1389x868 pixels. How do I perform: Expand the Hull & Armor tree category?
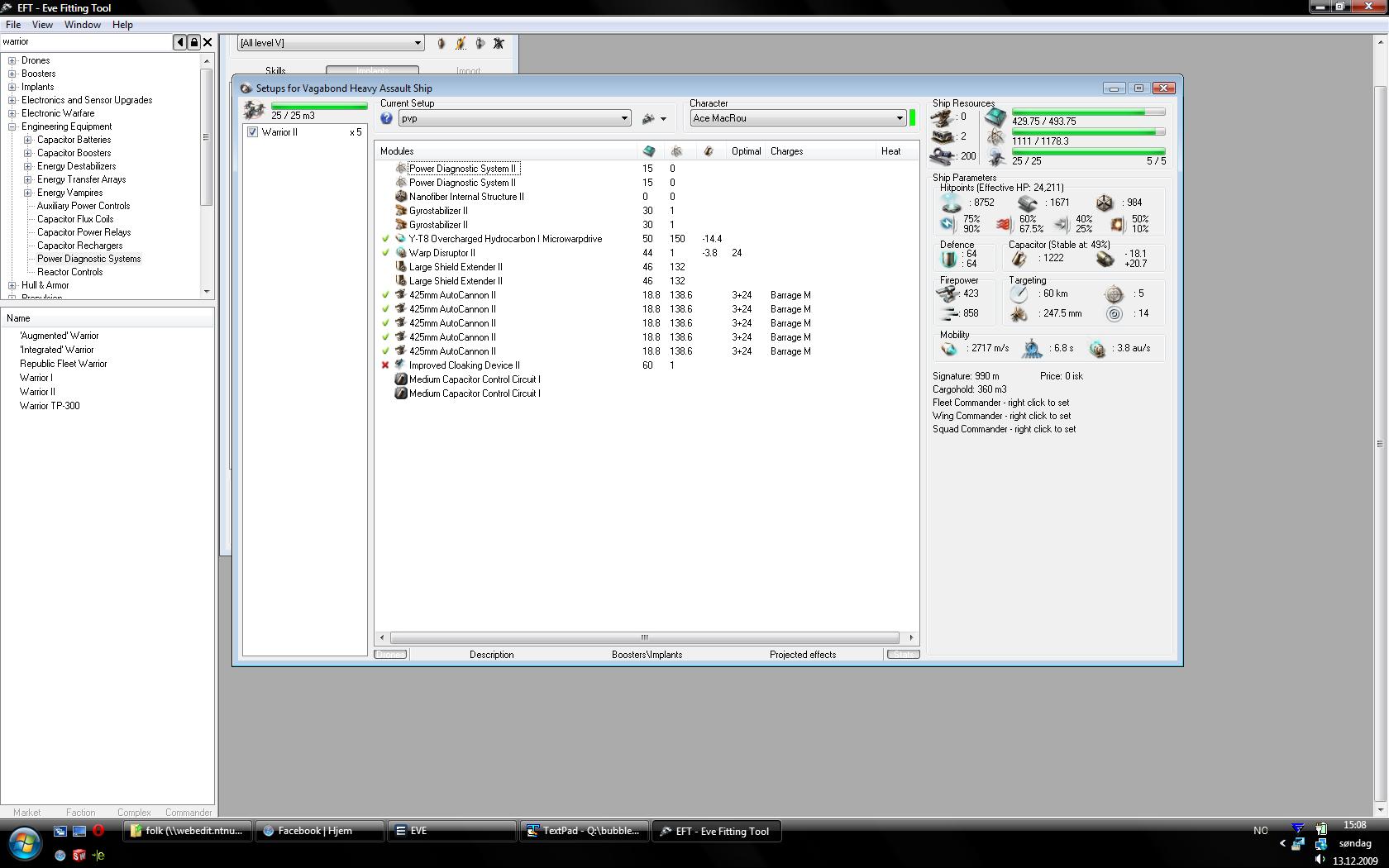(x=12, y=285)
